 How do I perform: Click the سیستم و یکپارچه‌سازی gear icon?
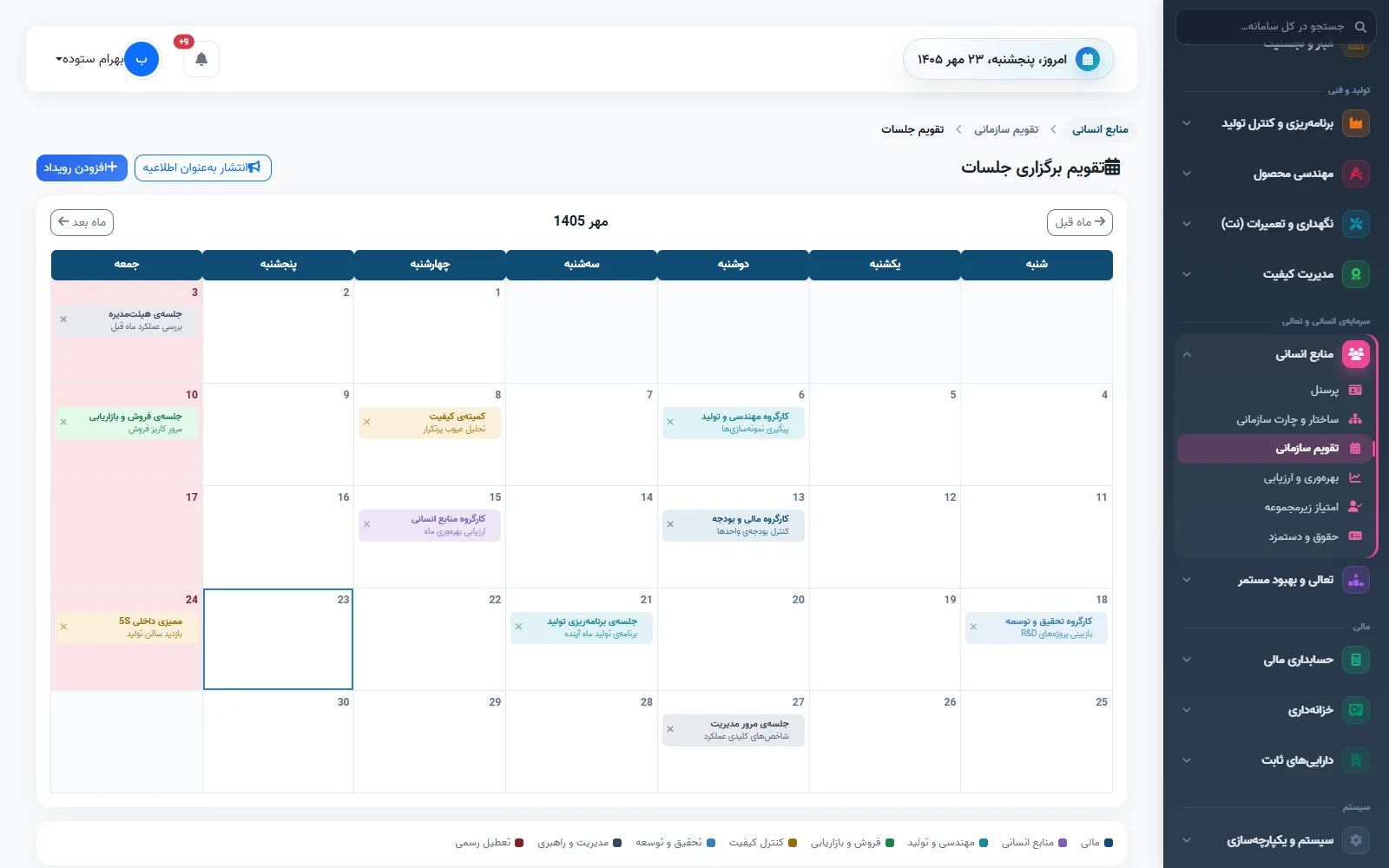[x=1356, y=840]
